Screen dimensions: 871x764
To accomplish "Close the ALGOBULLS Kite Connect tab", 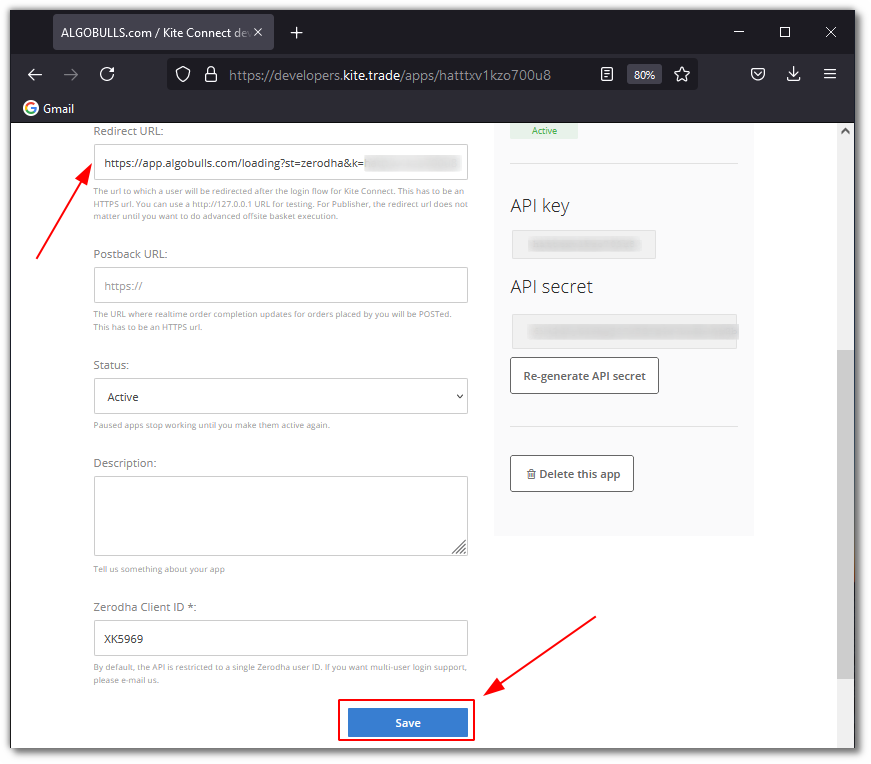I will (258, 32).
